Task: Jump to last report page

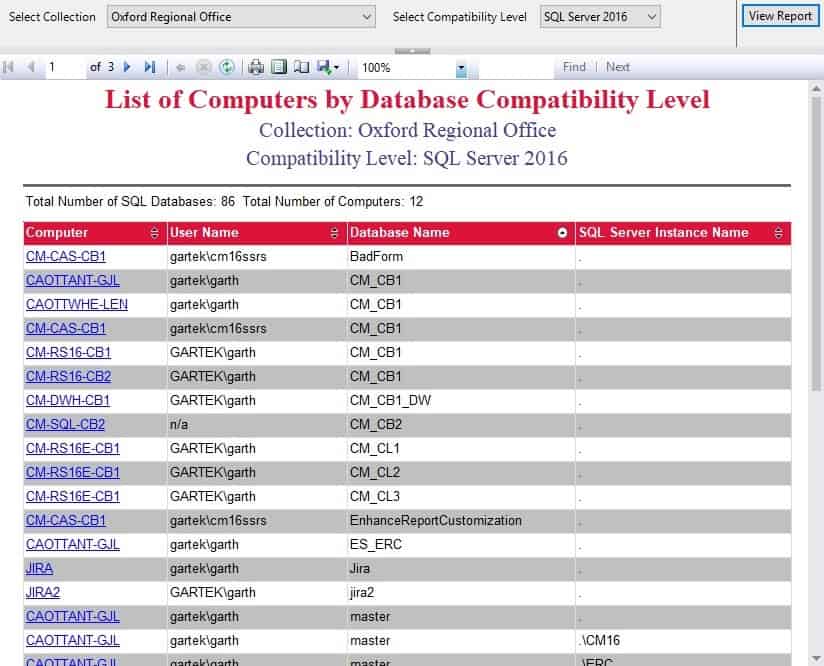Action: click(150, 67)
